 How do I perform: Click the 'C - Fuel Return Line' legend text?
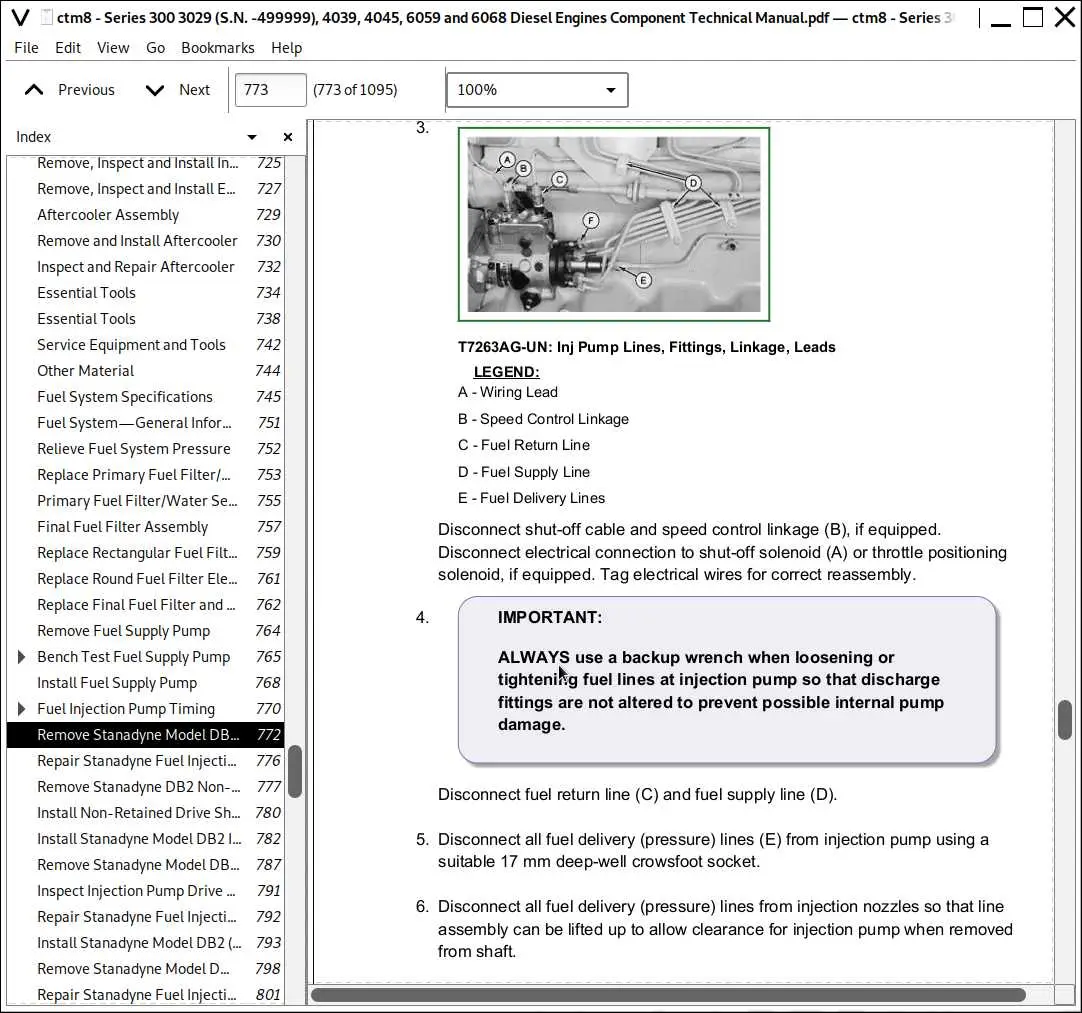pyautogui.click(x=524, y=445)
